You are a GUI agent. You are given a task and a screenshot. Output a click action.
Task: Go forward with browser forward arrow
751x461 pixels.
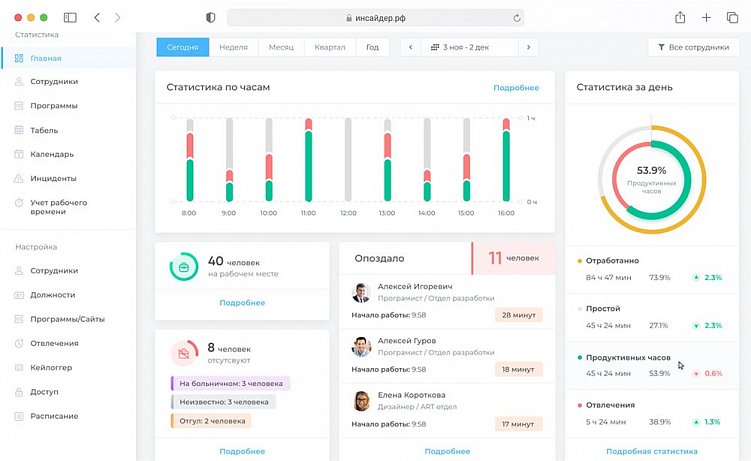pyautogui.click(x=117, y=18)
